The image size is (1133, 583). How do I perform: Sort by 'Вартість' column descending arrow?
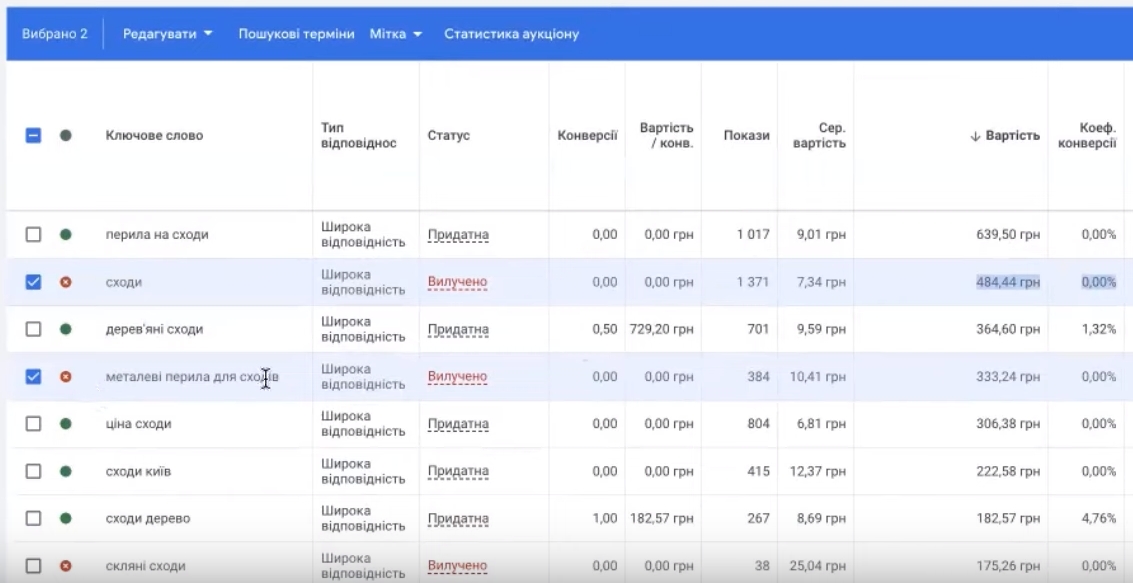coord(1005,136)
